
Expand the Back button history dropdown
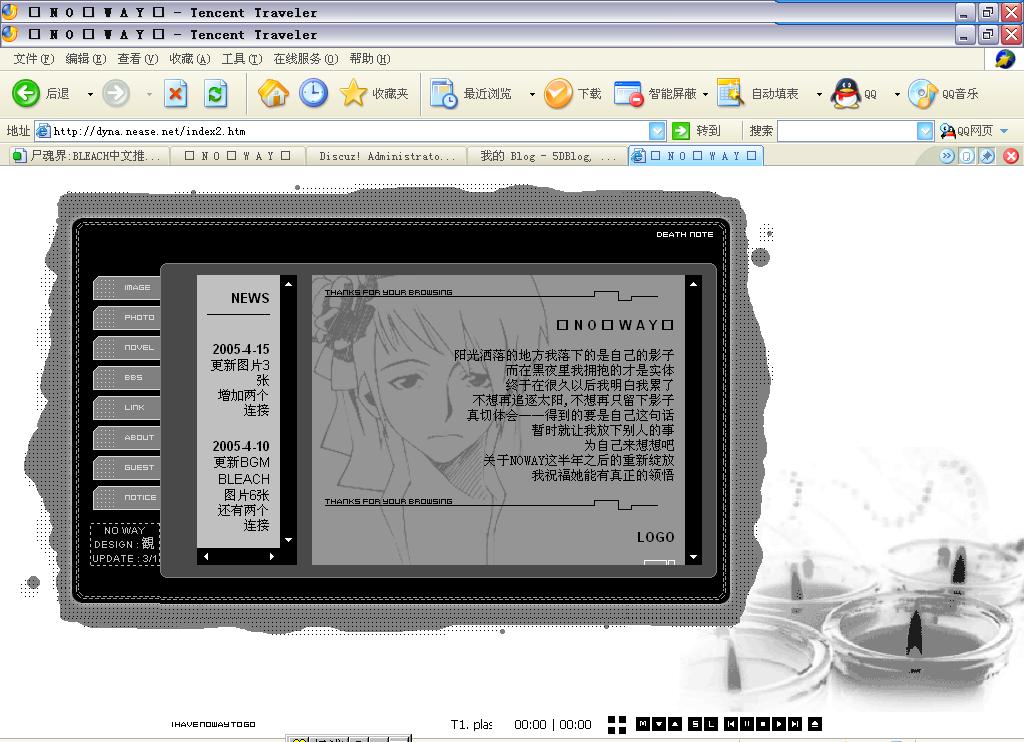90,94
